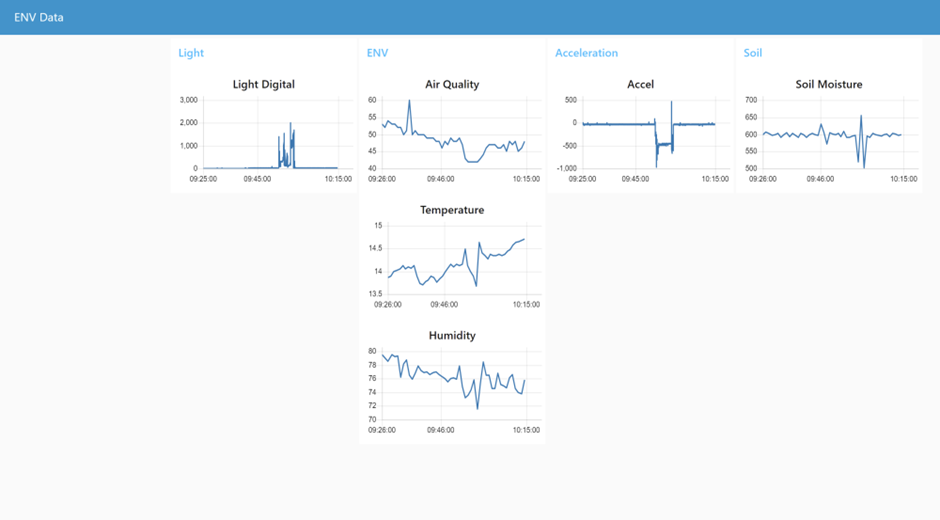This screenshot has height=520, width=940.
Task: Click the 3,000 y-axis label on Light Digital
Action: (x=188, y=100)
